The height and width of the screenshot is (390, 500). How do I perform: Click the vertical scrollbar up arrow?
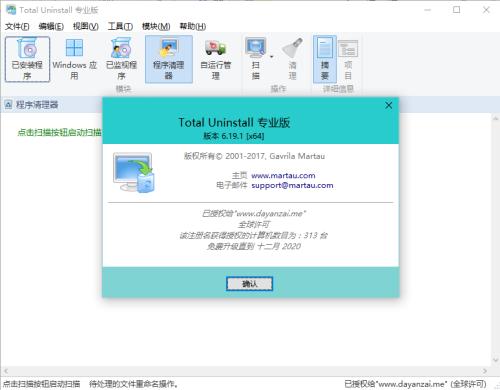pos(495,118)
